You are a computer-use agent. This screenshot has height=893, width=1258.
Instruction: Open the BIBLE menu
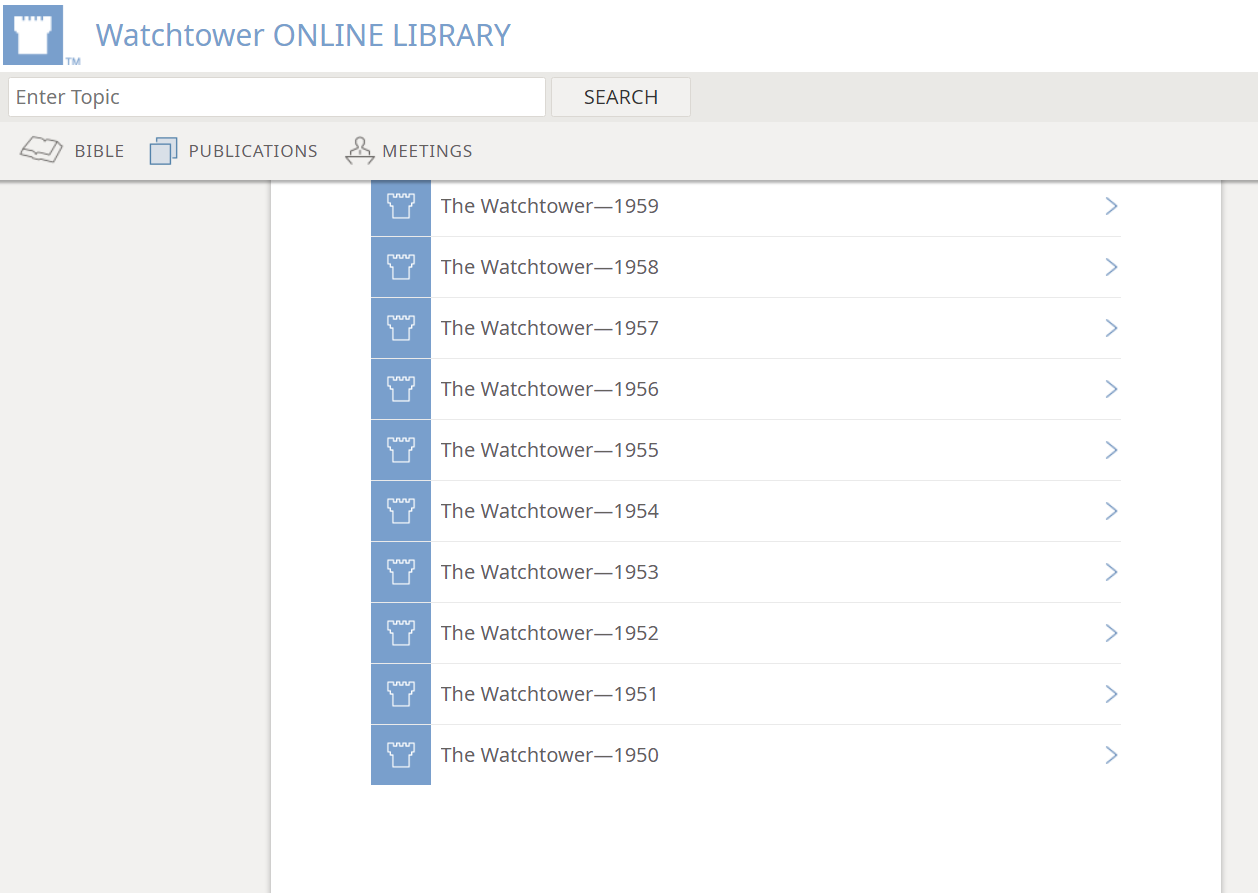[x=72, y=151]
